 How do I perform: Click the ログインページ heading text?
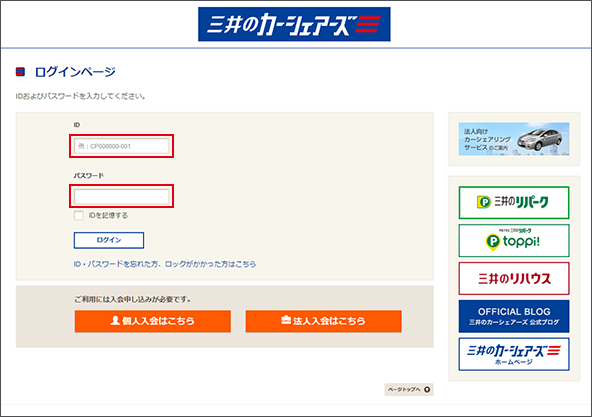pos(75,72)
